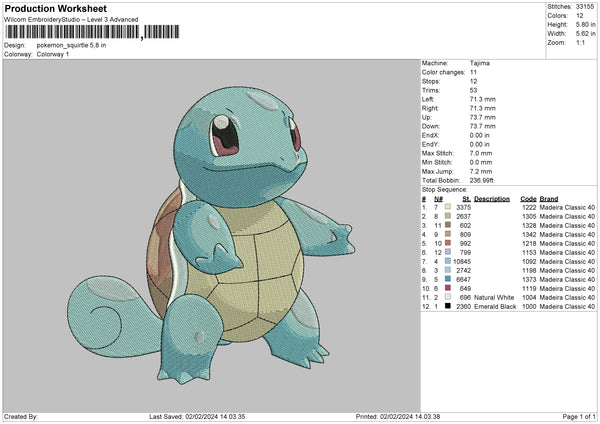600x424 pixels.
Task: Click the 'Printed: 02/02/2024 14.03.38' text
Action: point(398,416)
